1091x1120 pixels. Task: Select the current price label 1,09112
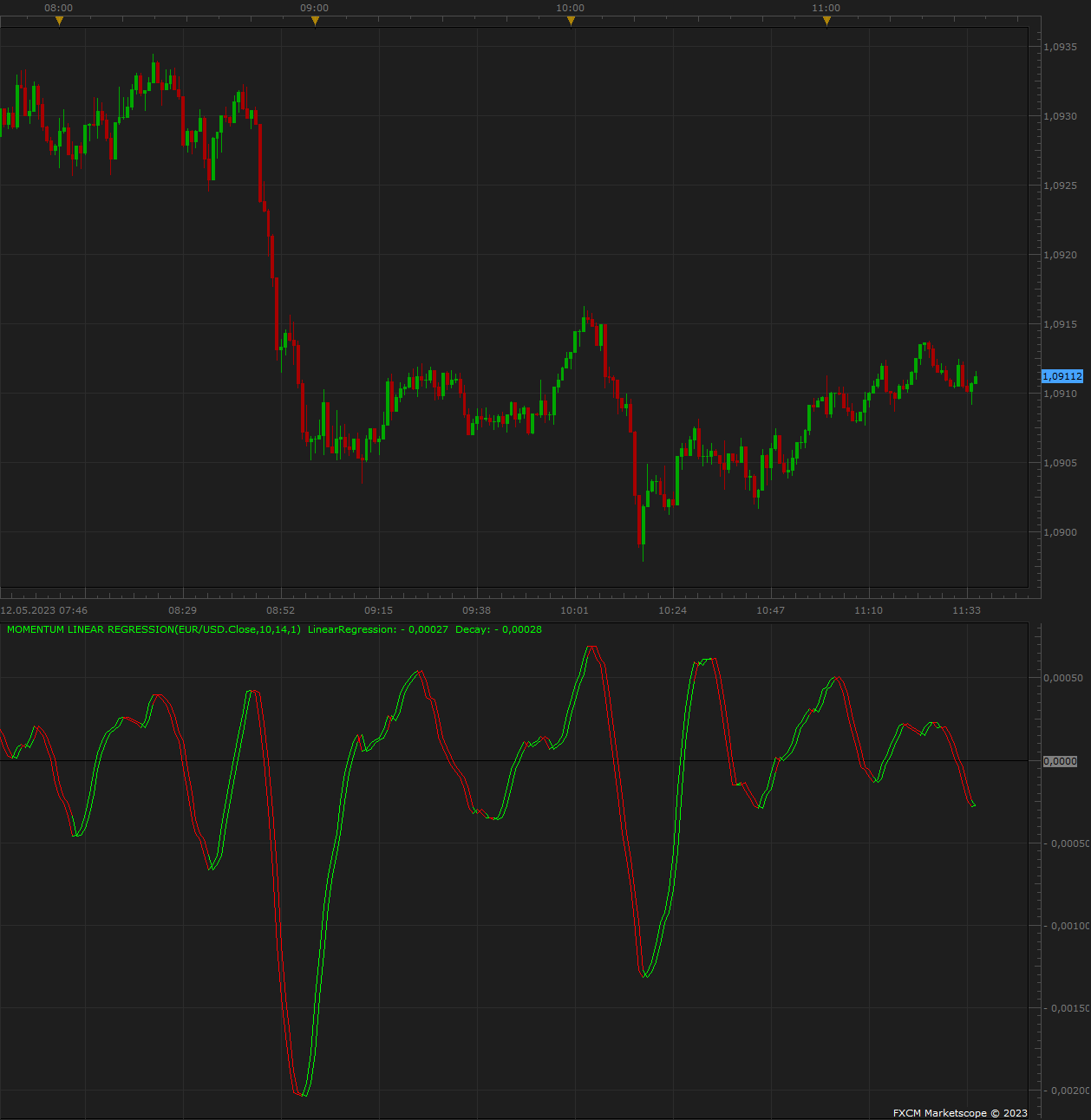pyautogui.click(x=1062, y=376)
